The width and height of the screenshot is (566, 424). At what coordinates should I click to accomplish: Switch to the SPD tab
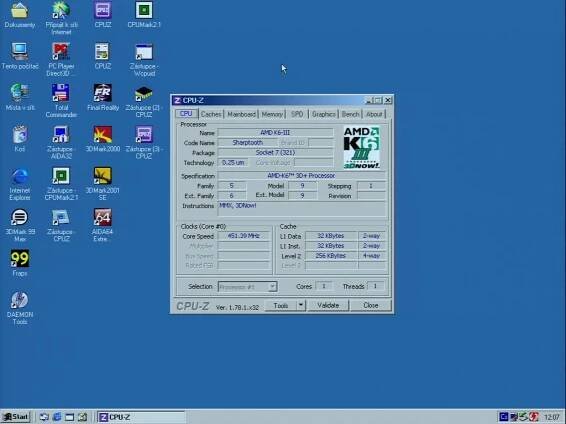[297, 114]
